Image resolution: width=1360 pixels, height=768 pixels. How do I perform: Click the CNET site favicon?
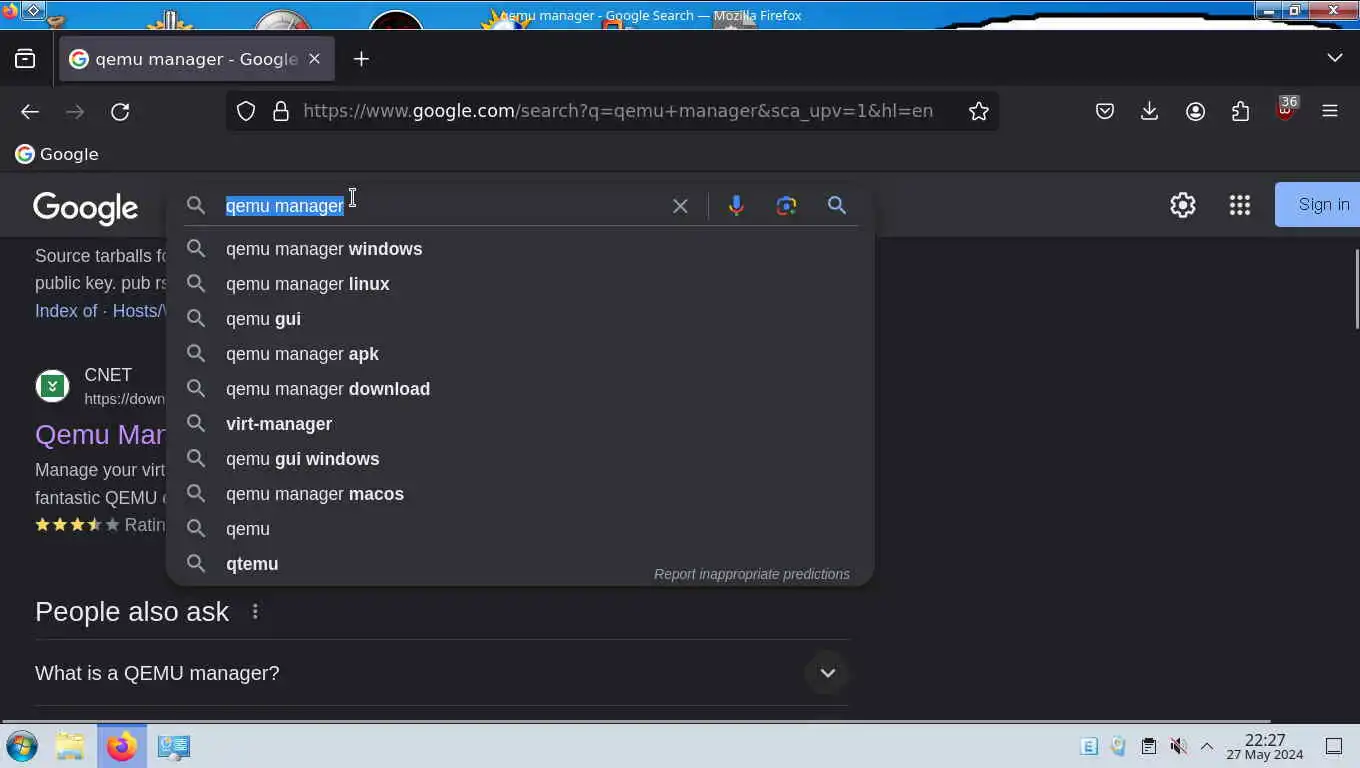coord(53,386)
